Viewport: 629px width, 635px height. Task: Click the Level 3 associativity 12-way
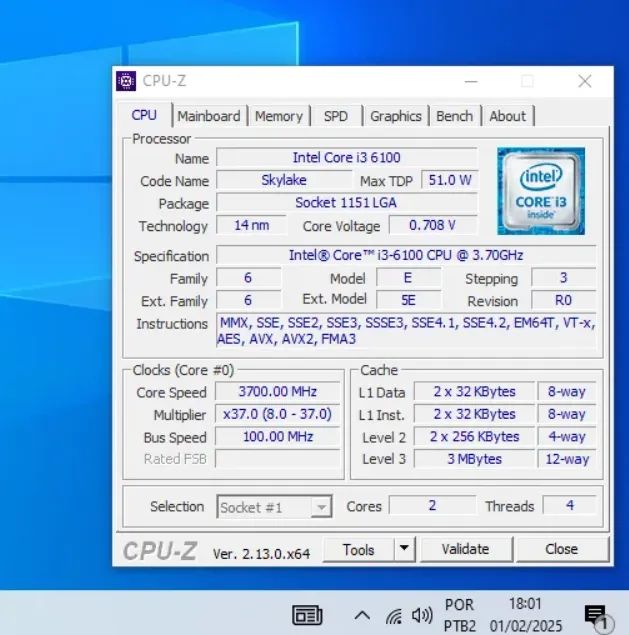click(567, 459)
